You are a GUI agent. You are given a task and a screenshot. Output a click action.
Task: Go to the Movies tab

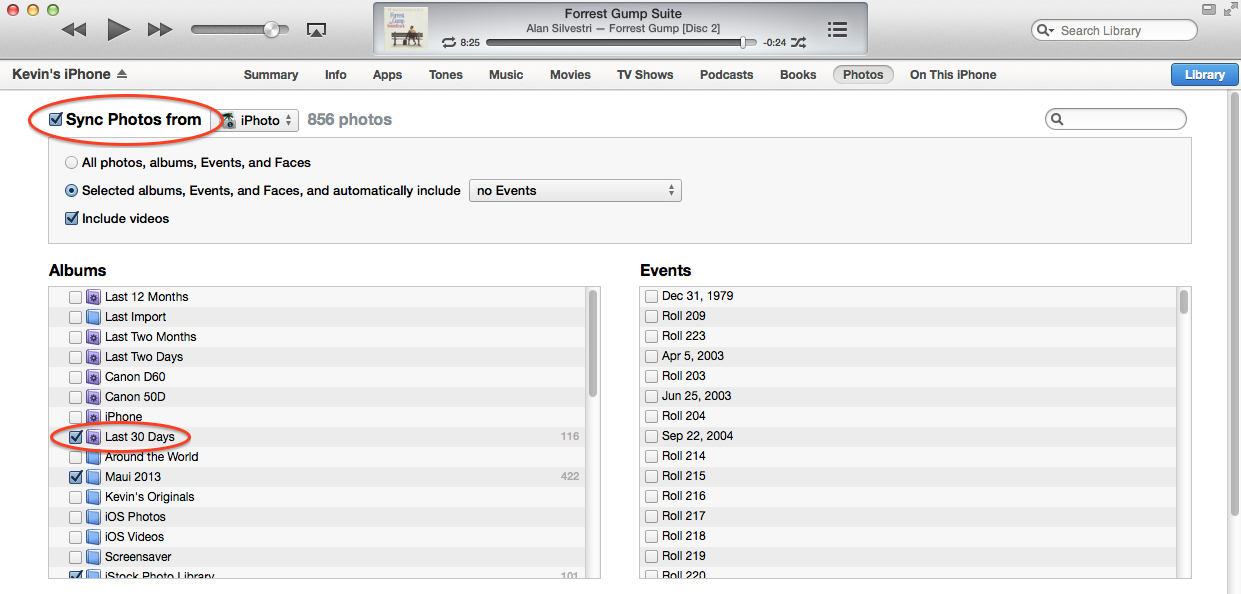(x=570, y=75)
